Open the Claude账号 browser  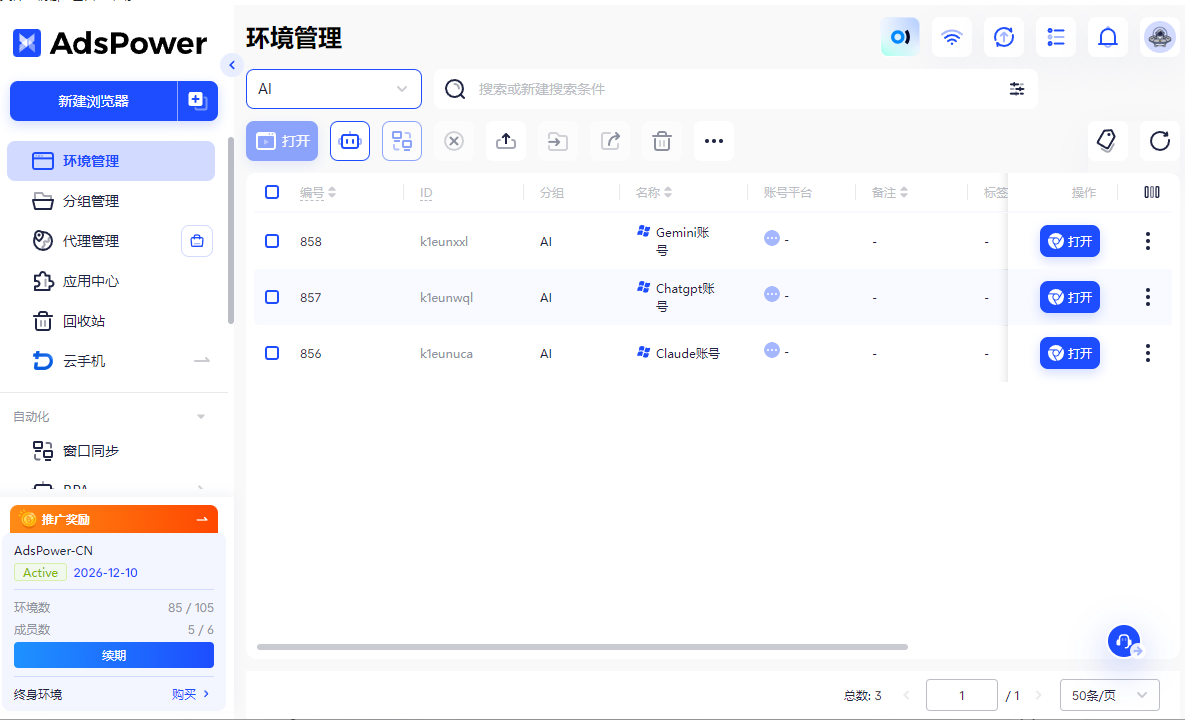[1069, 353]
